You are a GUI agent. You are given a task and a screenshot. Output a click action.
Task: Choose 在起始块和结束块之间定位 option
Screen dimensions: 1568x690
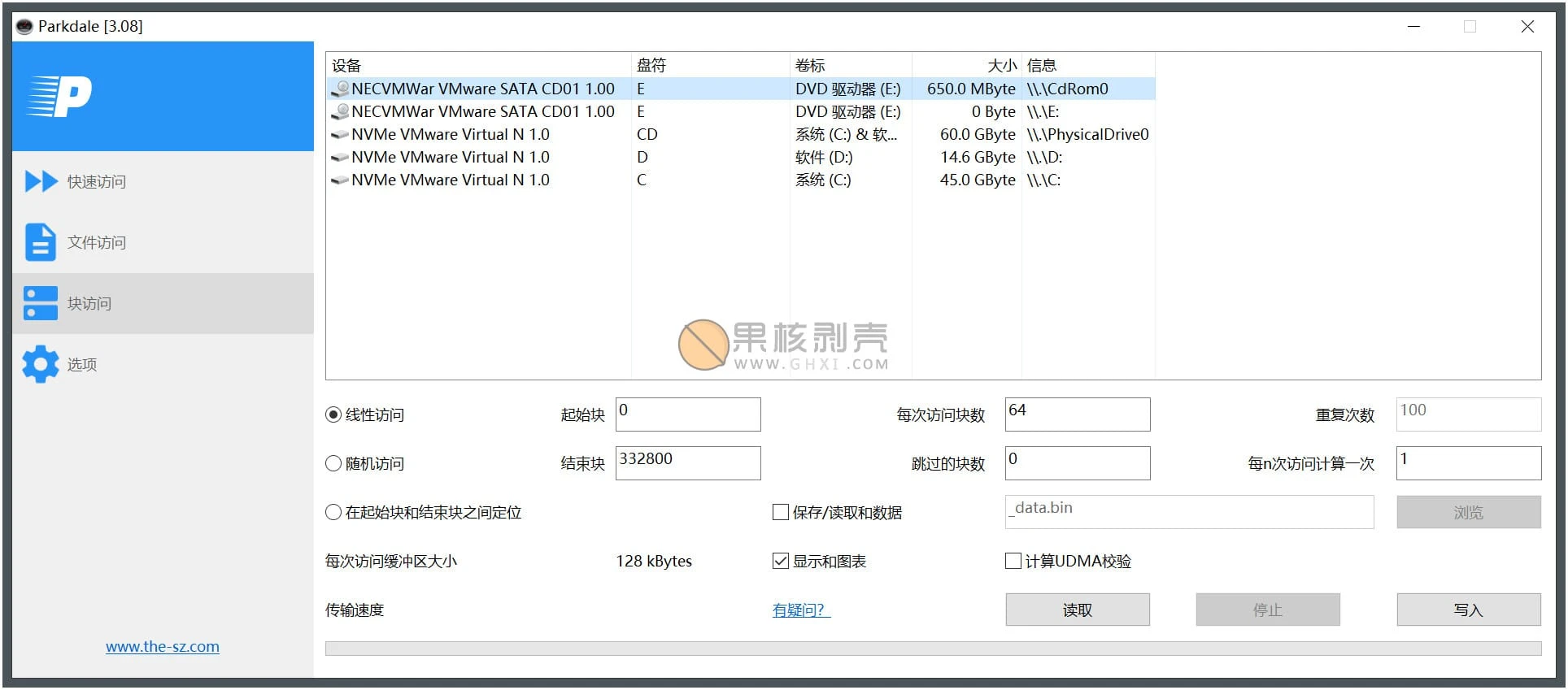[333, 512]
